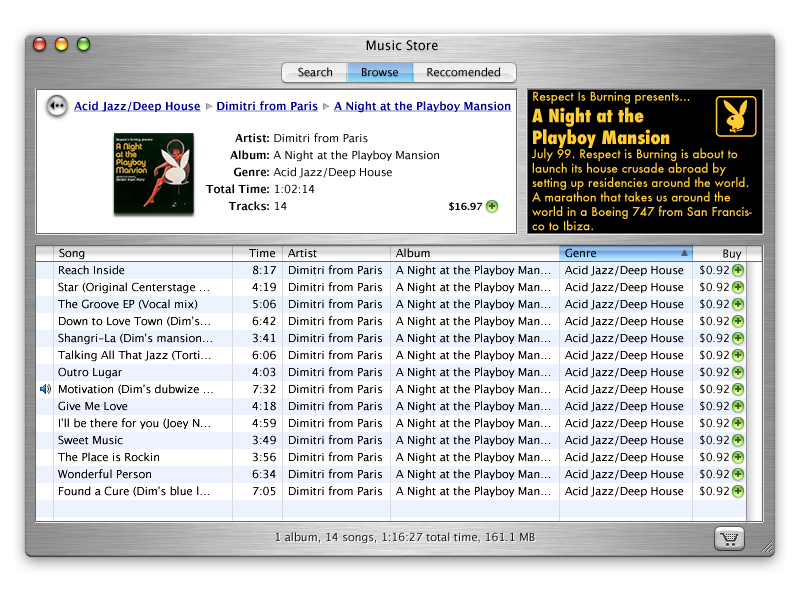Click the window resize grip corner
The image size is (800, 600).
click(767, 547)
